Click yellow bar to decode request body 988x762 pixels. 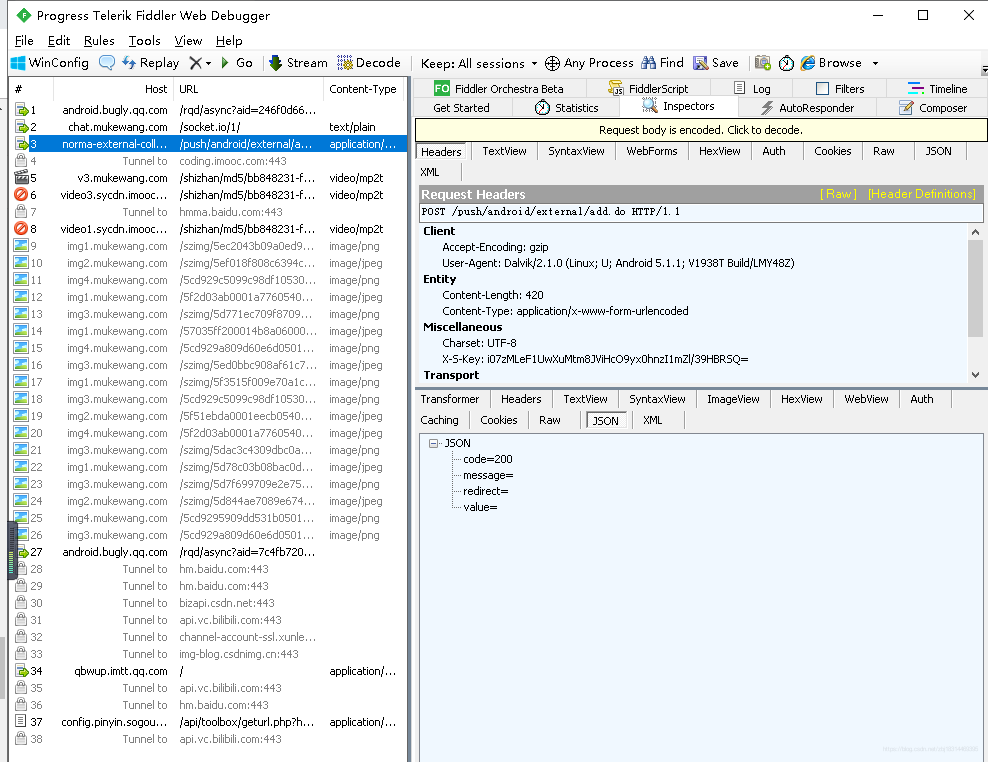pos(701,130)
